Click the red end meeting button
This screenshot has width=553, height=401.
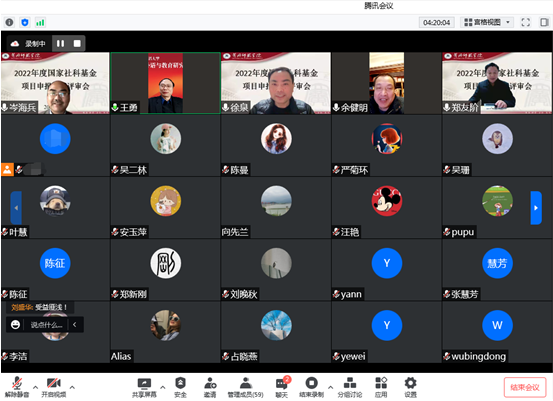525,387
